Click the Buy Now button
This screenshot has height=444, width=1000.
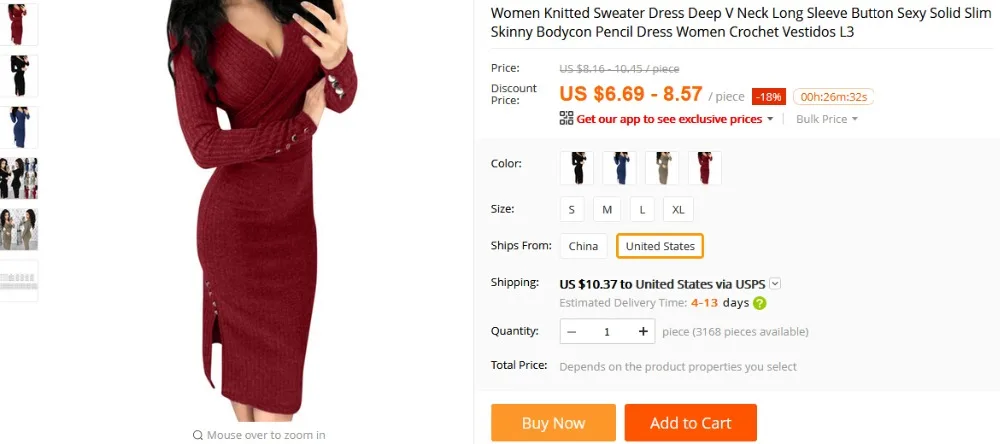coord(553,423)
